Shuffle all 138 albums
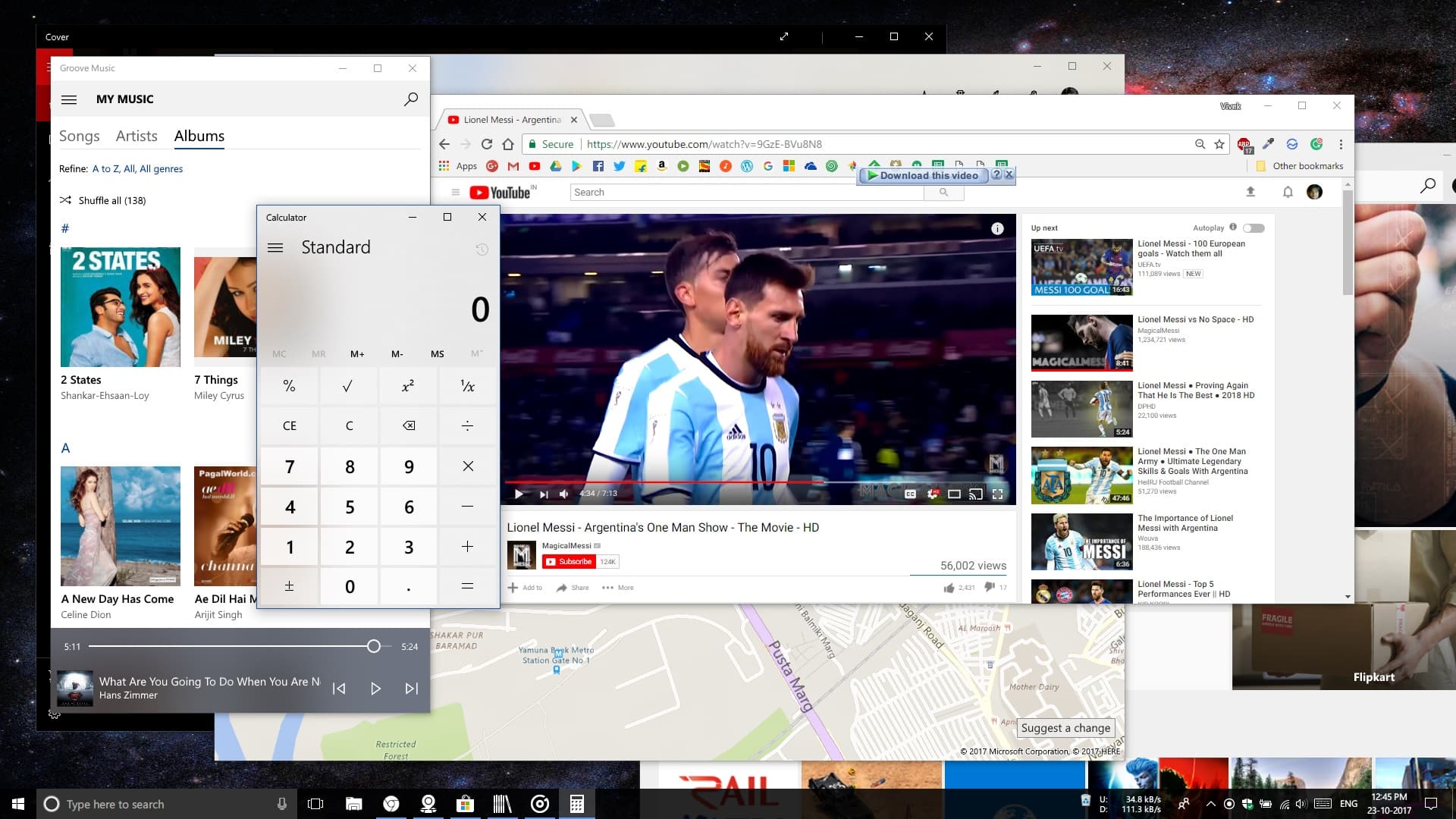The width and height of the screenshot is (1456, 819). tap(103, 200)
